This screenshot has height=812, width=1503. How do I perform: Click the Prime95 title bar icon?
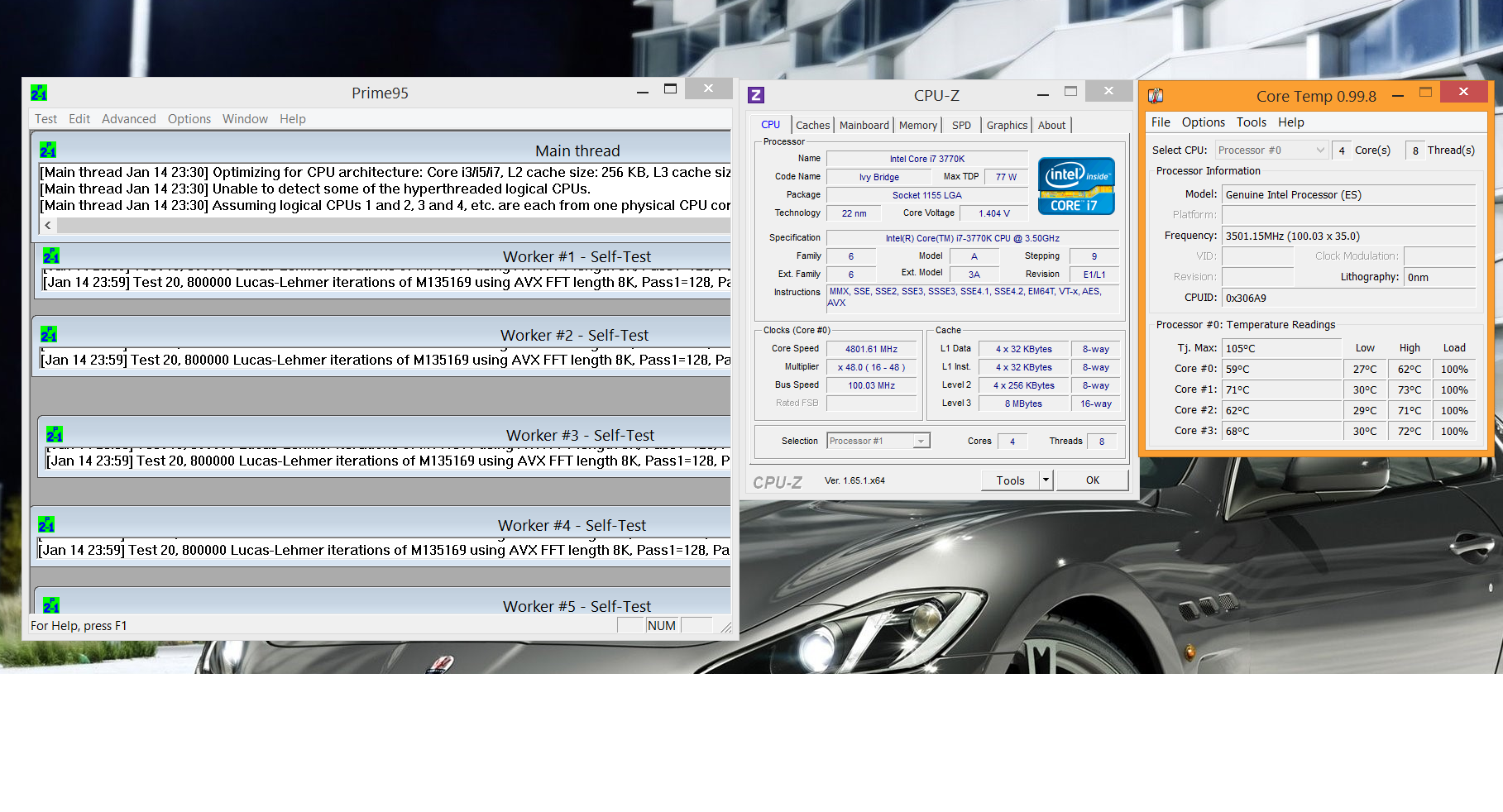pyautogui.click(x=39, y=93)
